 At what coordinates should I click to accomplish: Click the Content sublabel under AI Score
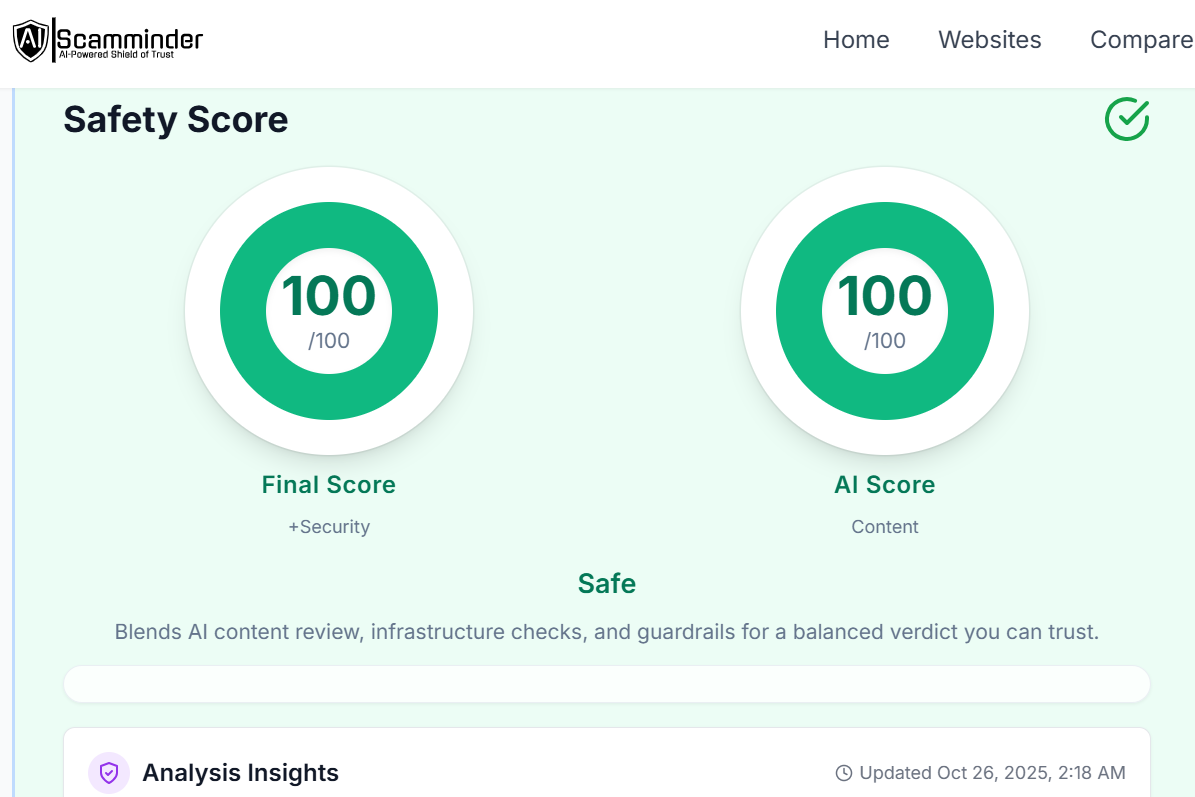[885, 527]
